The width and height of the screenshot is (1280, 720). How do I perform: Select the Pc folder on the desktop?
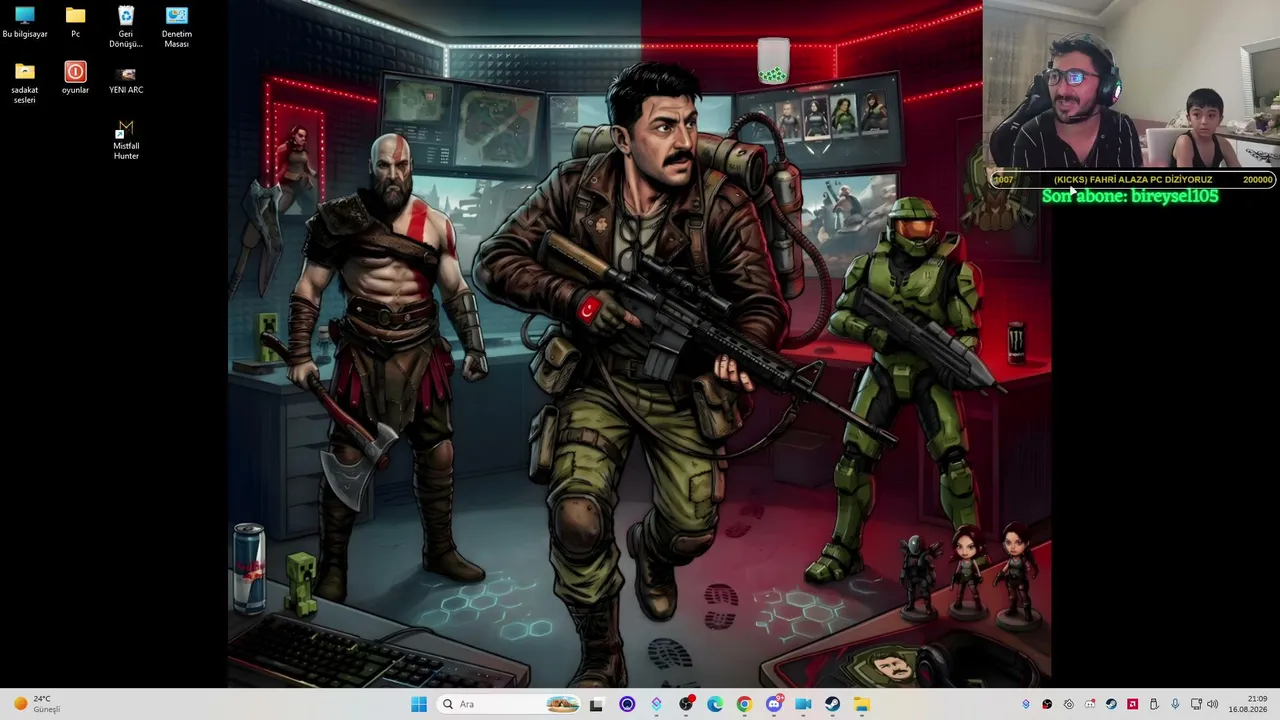[75, 22]
